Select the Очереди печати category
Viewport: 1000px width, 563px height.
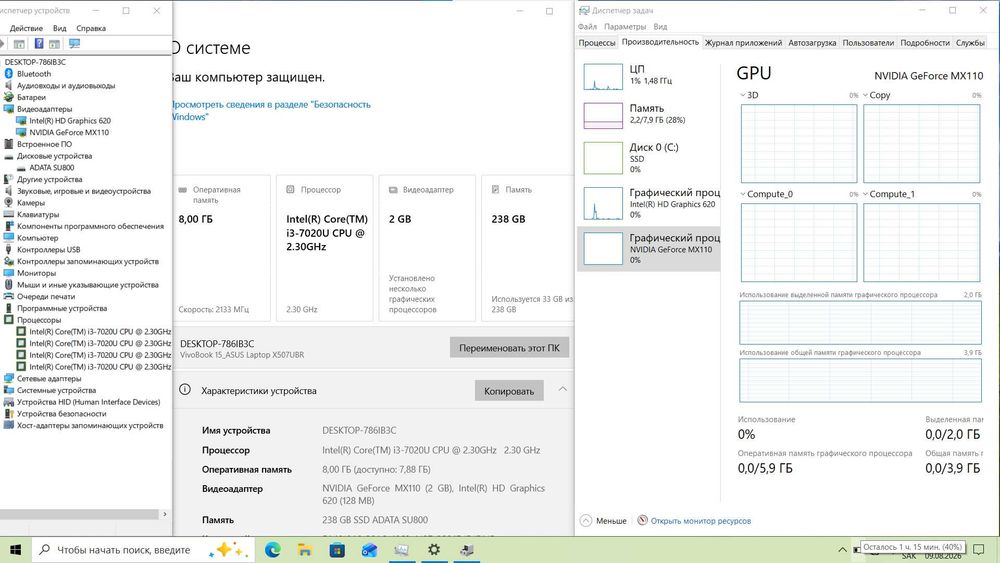point(45,296)
